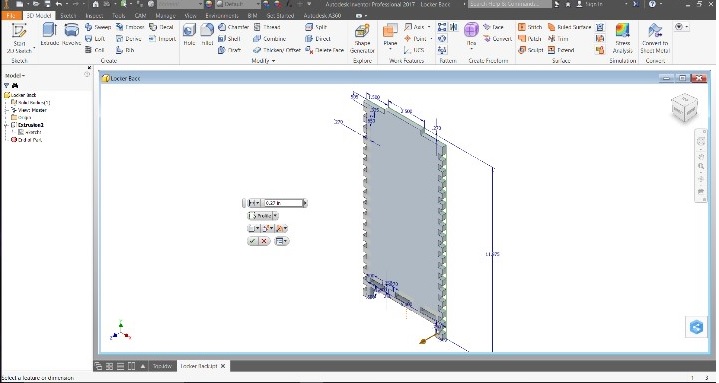Expand the View: Master node
This screenshot has height=383, width=719.
tap(6, 110)
